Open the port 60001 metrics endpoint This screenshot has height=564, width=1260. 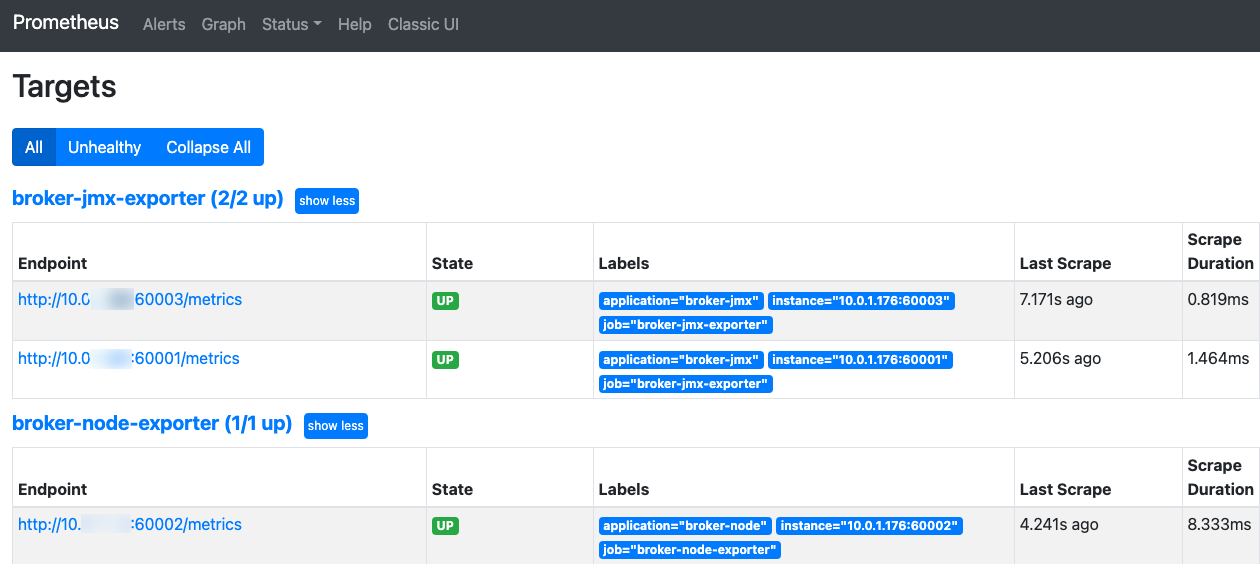tap(129, 359)
